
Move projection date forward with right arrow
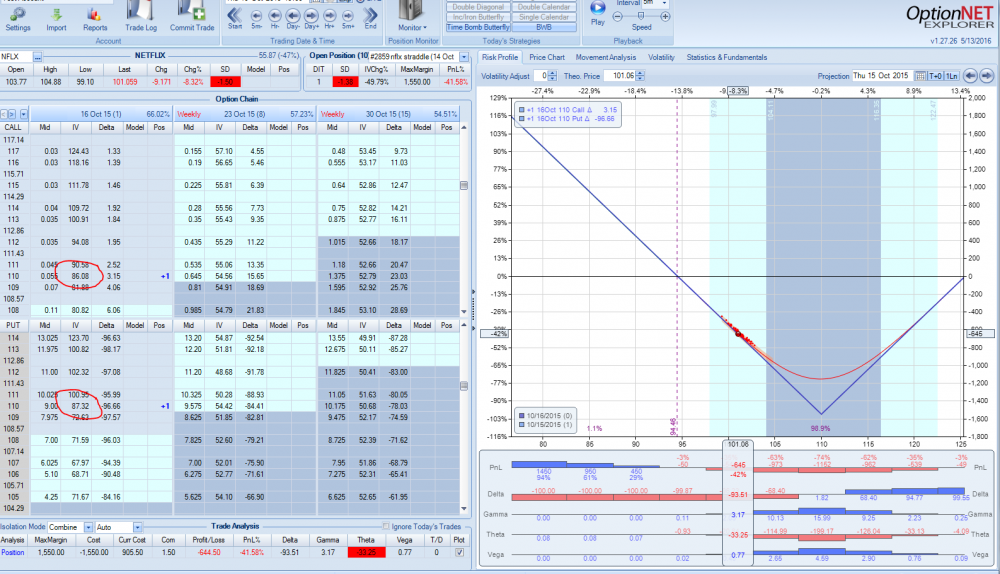click(x=987, y=76)
